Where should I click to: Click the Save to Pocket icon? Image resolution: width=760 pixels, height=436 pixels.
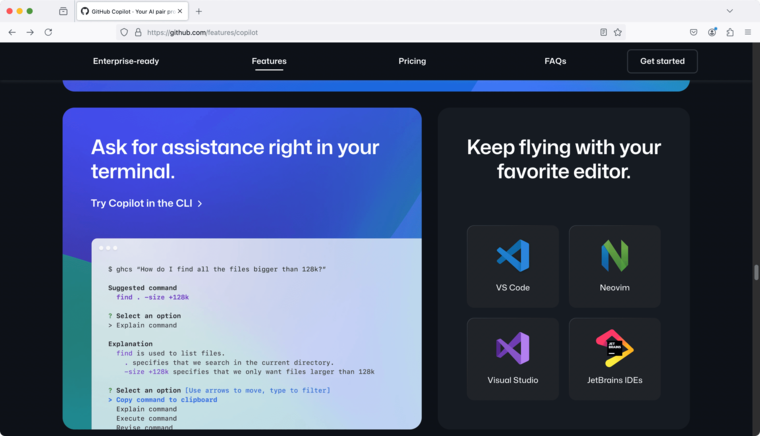pos(693,32)
